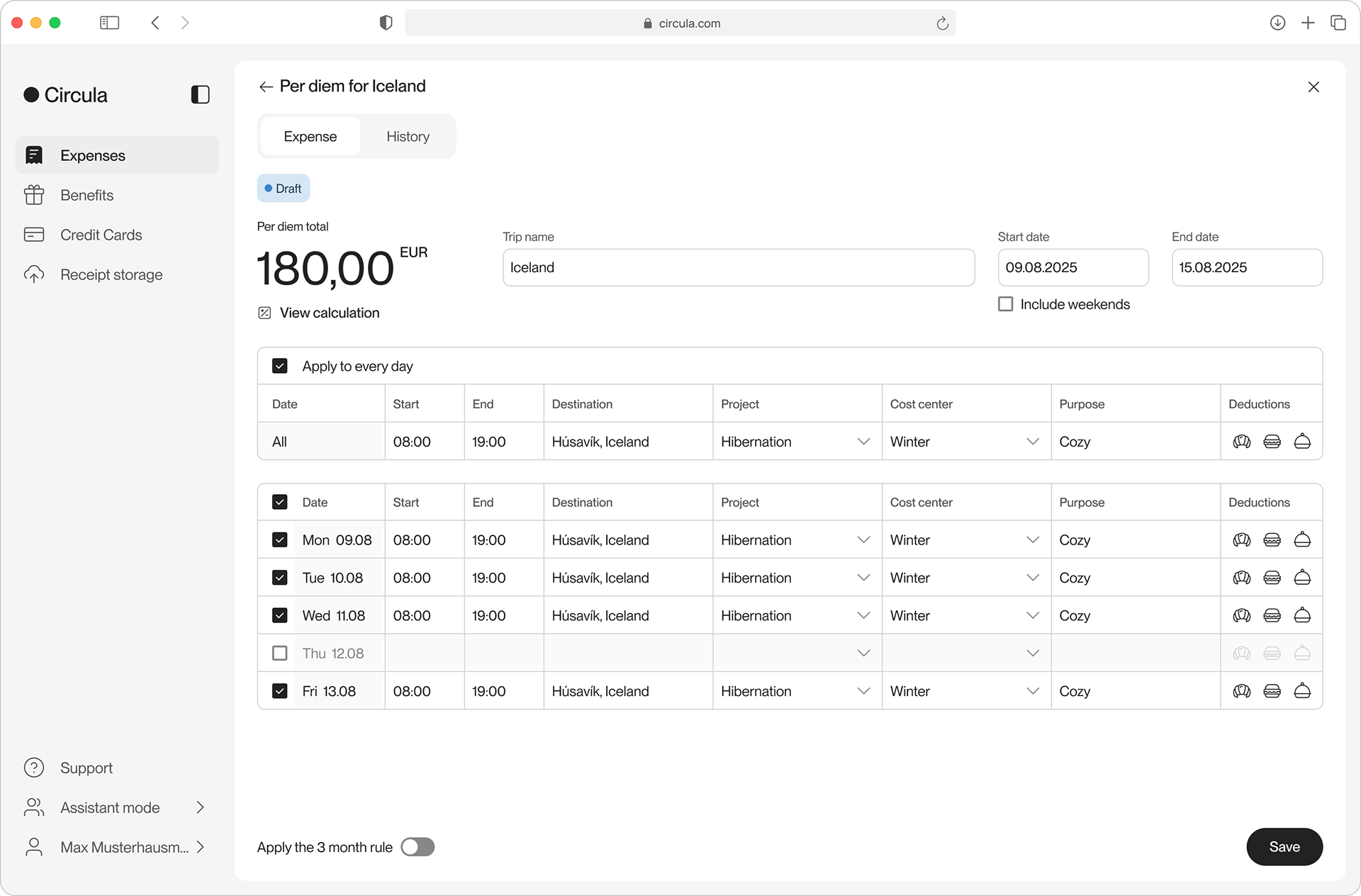Uncheck Apply to every day checkbox
Screen dimensions: 1361x896
coord(280,366)
